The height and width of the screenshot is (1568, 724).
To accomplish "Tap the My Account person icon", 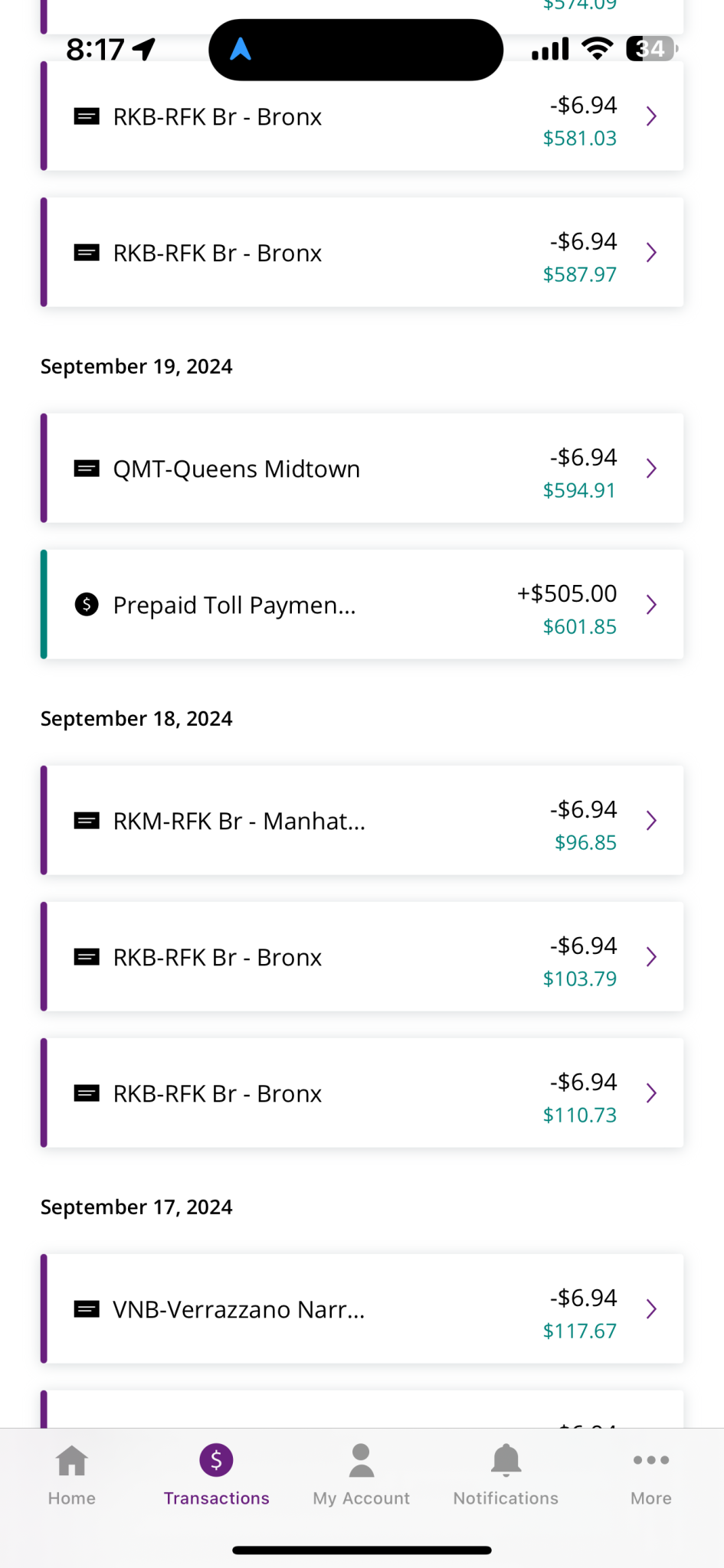I will [361, 1460].
